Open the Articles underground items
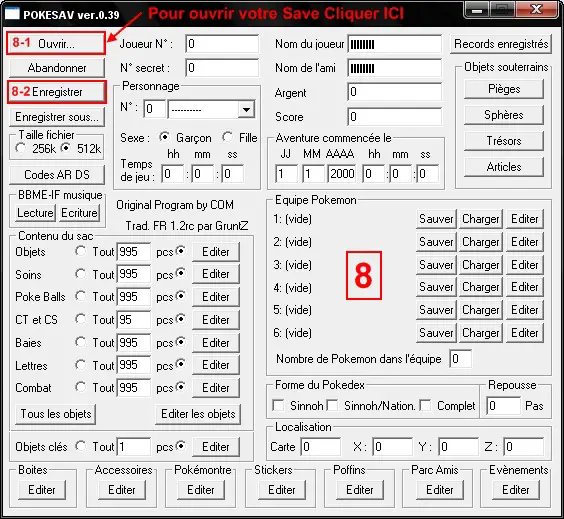The width and height of the screenshot is (564, 519). point(504,167)
